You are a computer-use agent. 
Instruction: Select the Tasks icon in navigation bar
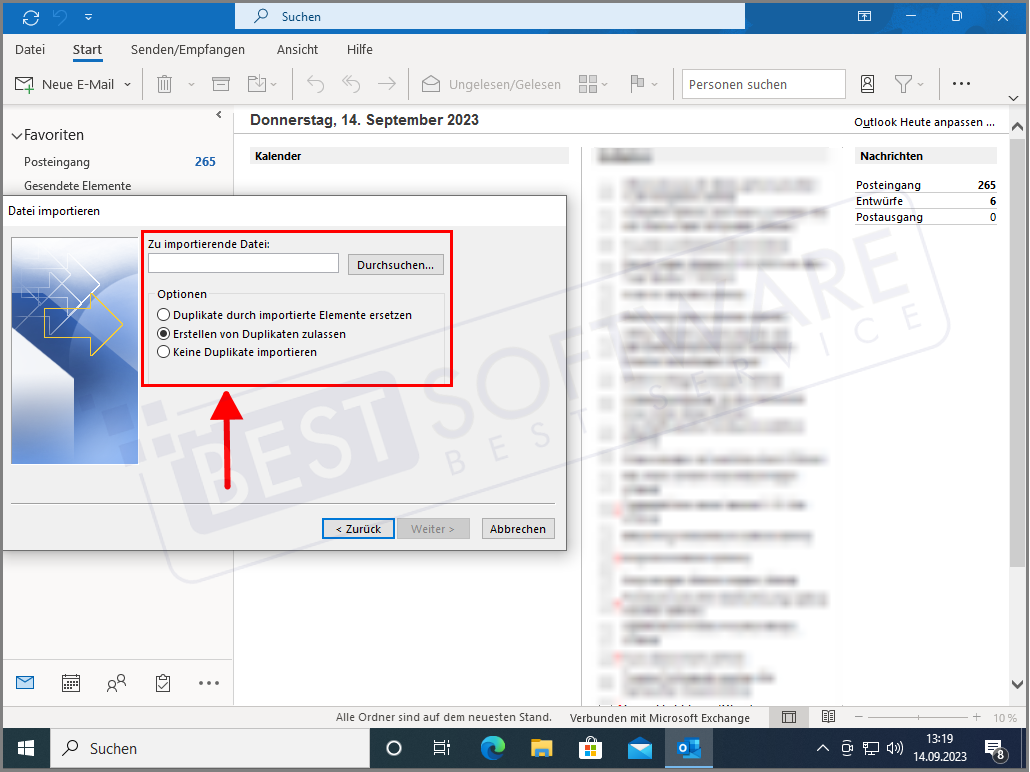(x=162, y=683)
